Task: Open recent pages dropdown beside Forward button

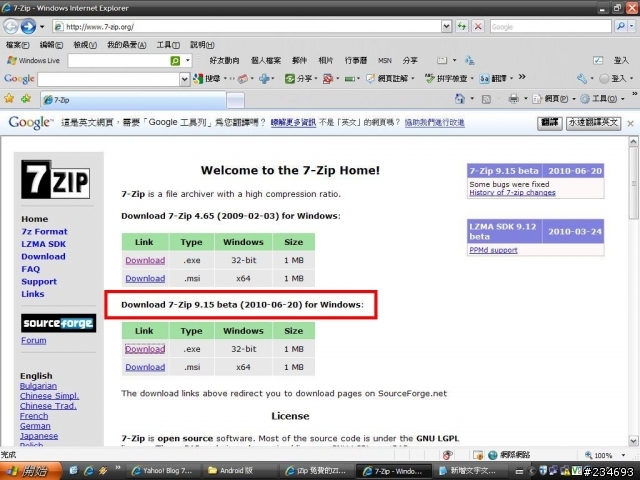Action: pyautogui.click(x=42, y=27)
